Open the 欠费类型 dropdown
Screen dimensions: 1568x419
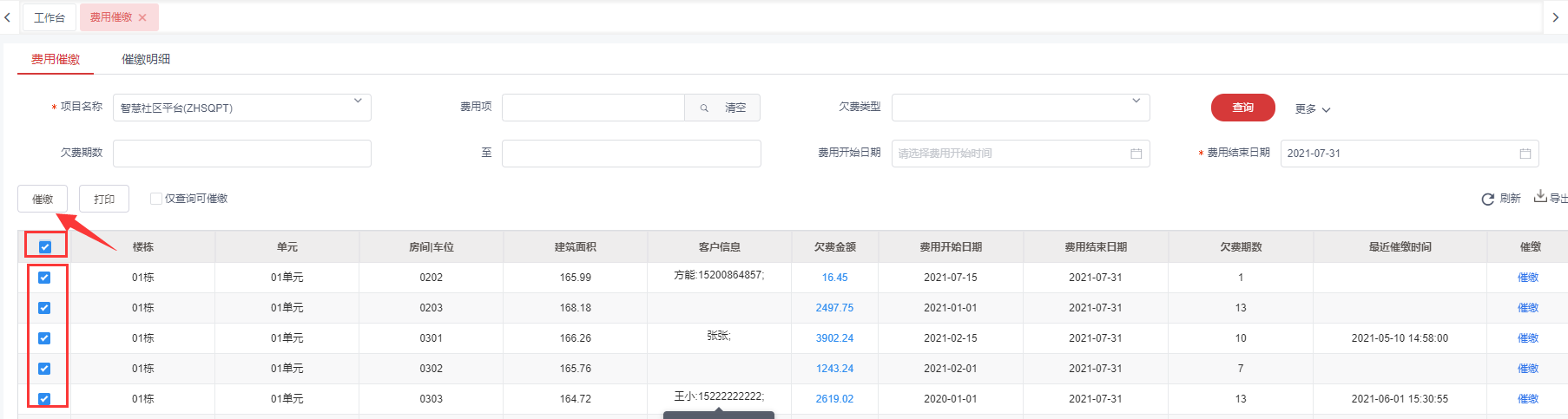click(x=1136, y=101)
